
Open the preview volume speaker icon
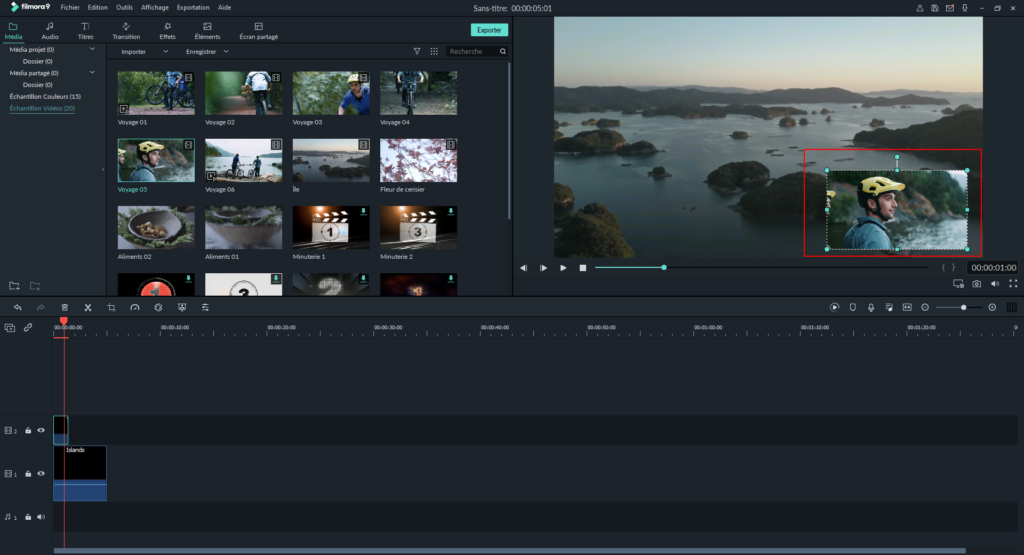click(x=995, y=284)
